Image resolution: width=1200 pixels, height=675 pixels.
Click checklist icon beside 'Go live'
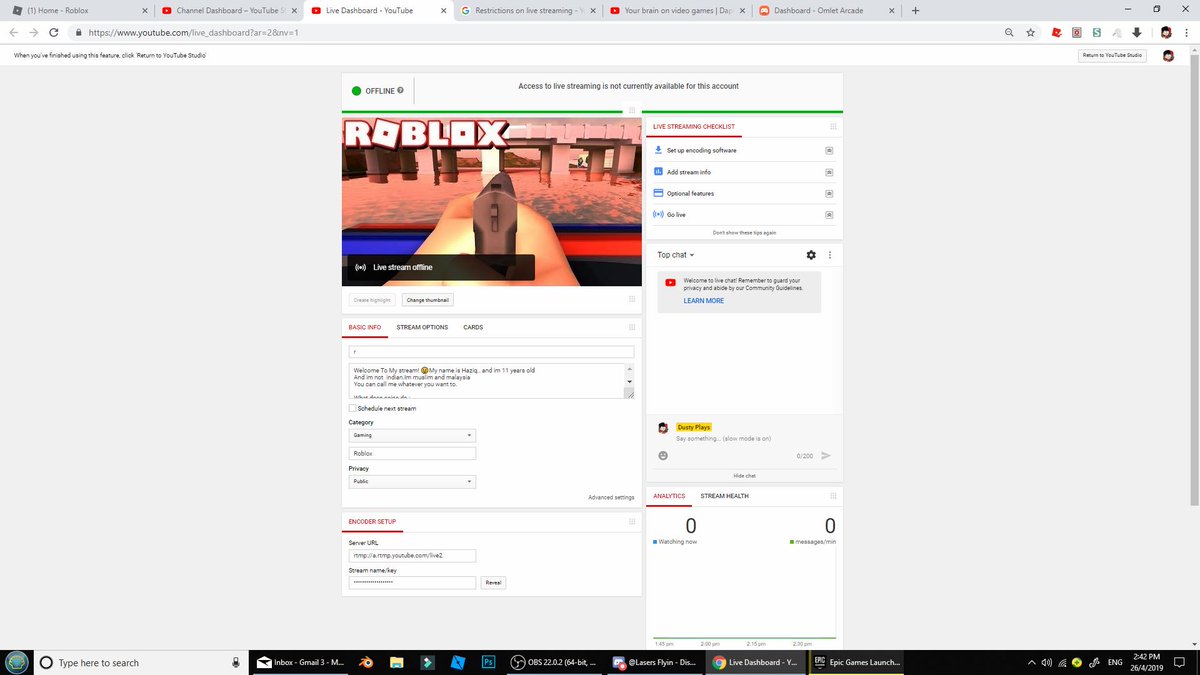pos(829,215)
